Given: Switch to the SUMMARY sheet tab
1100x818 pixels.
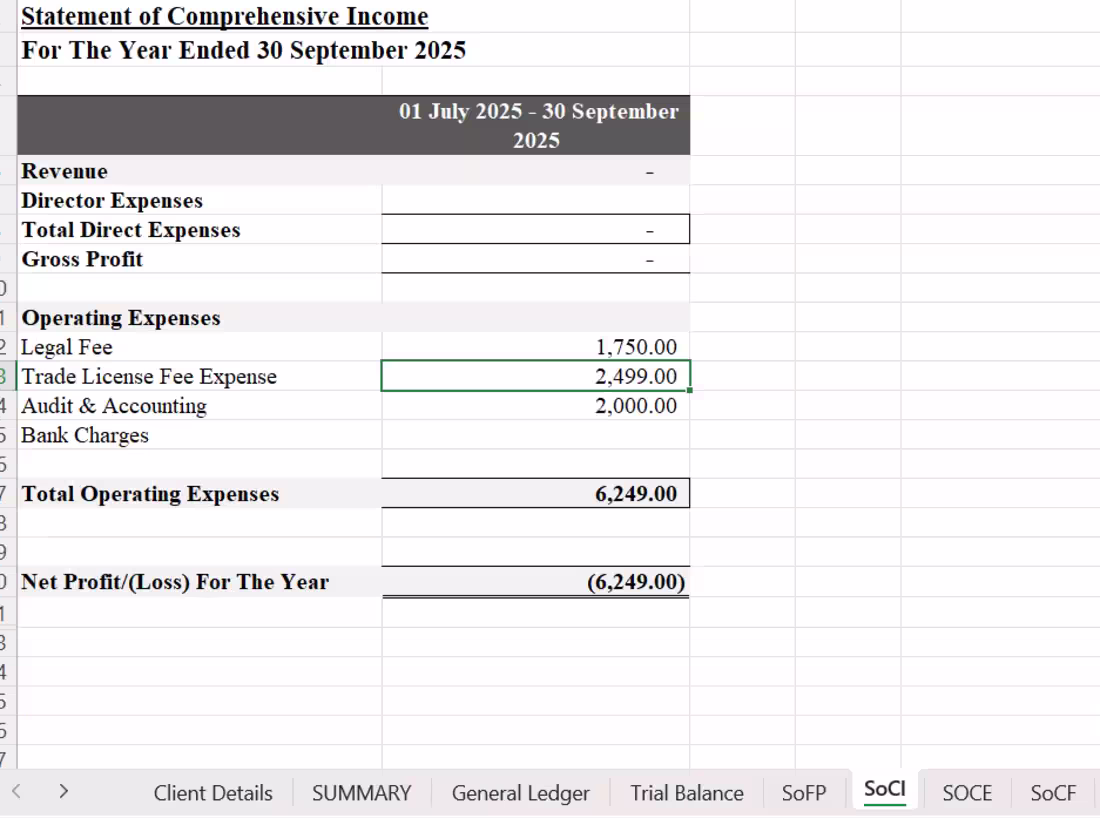Looking at the screenshot, I should coord(361,793).
